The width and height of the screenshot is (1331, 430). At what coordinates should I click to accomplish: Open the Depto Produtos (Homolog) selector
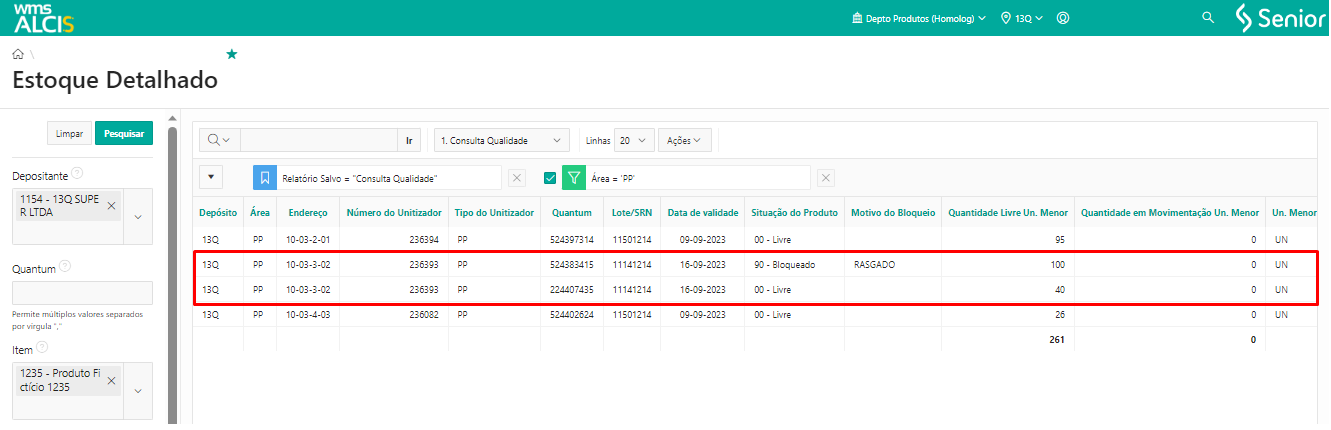[x=918, y=18]
